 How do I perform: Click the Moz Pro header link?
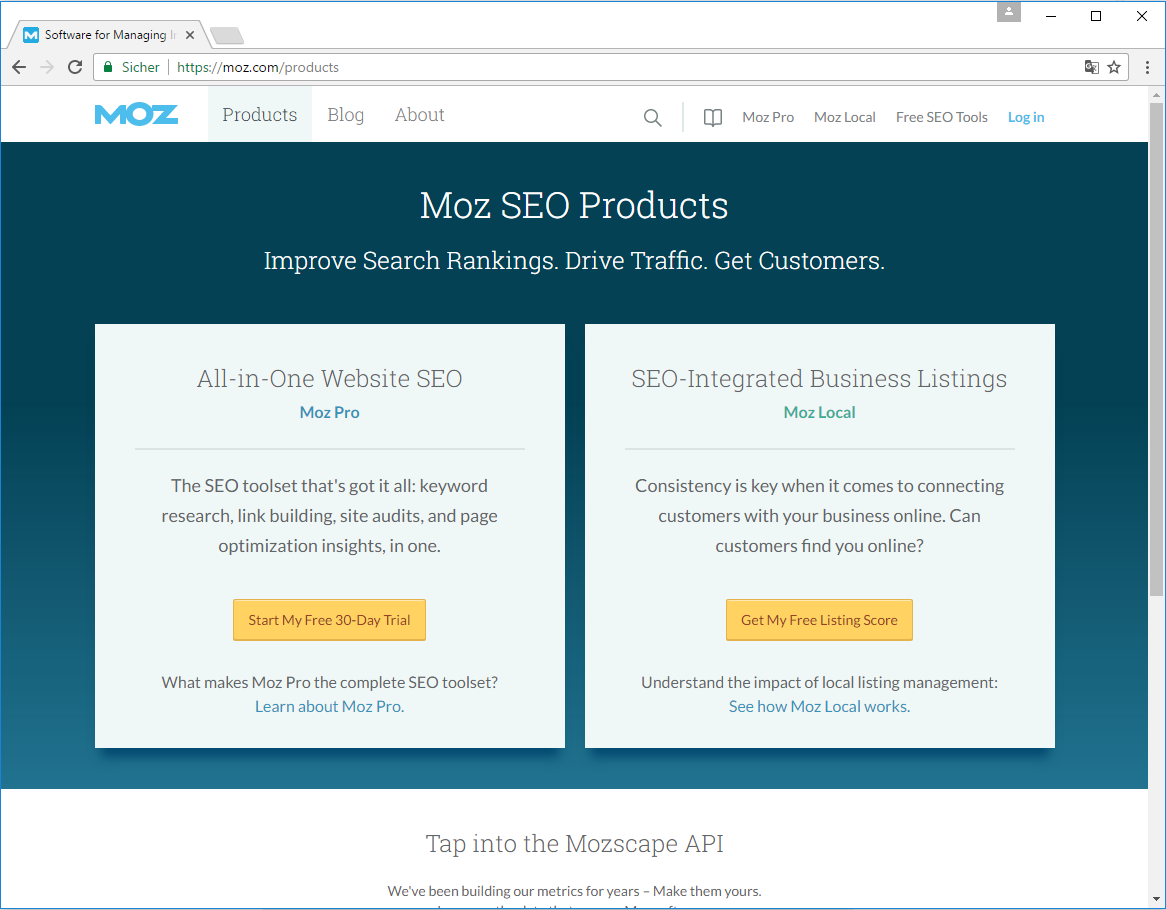(x=768, y=117)
